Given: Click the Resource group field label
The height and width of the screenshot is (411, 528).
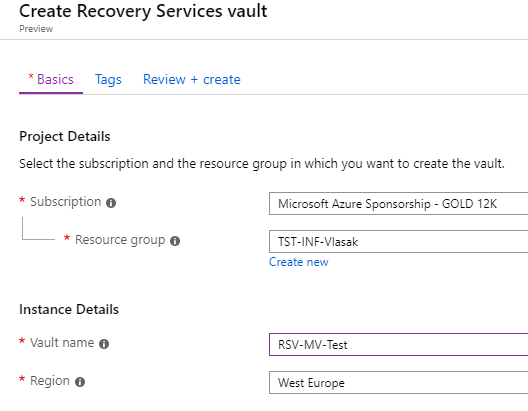Looking at the screenshot, I should (x=120, y=240).
